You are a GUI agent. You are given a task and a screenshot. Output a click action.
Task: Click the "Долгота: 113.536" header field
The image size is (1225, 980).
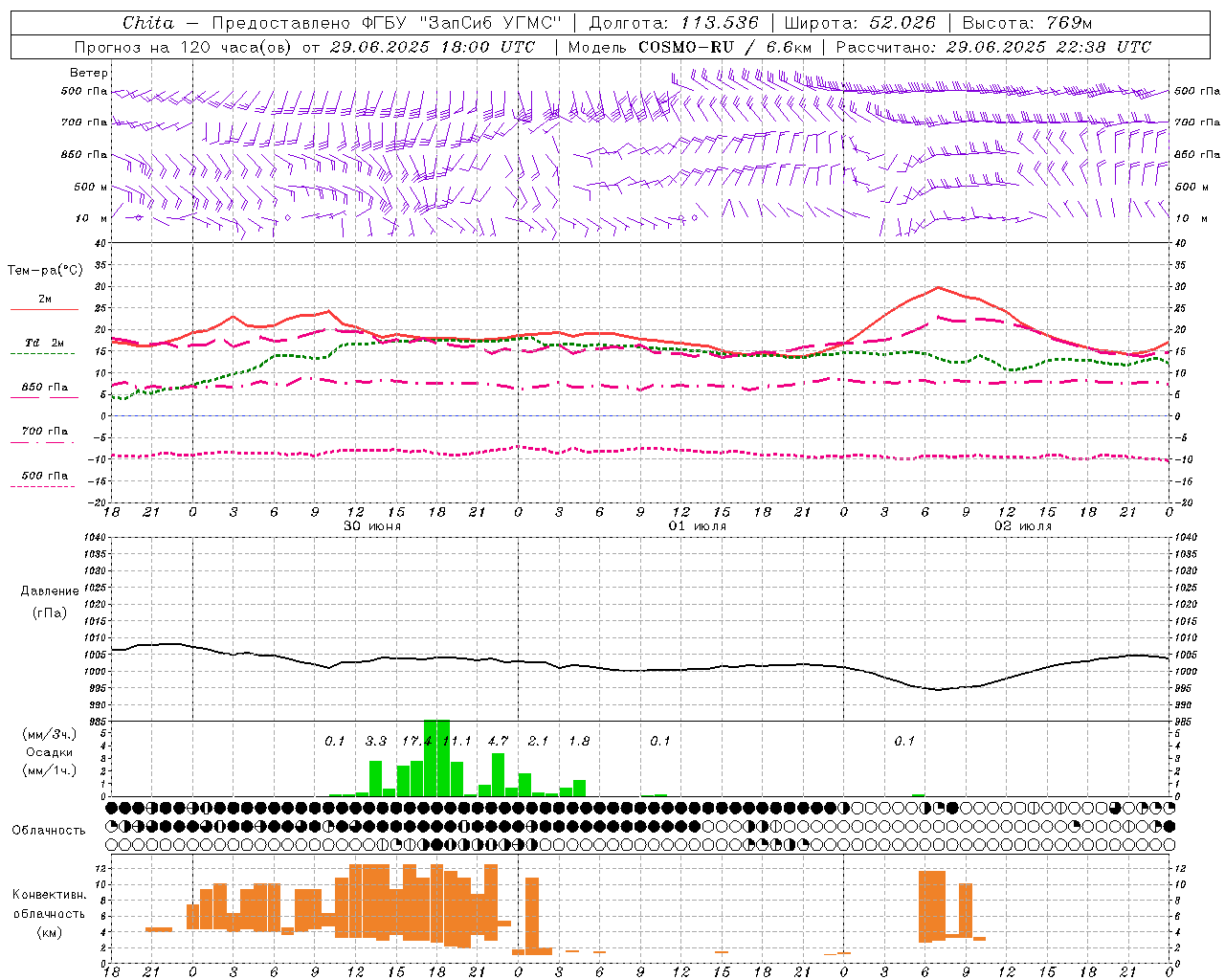[674, 23]
